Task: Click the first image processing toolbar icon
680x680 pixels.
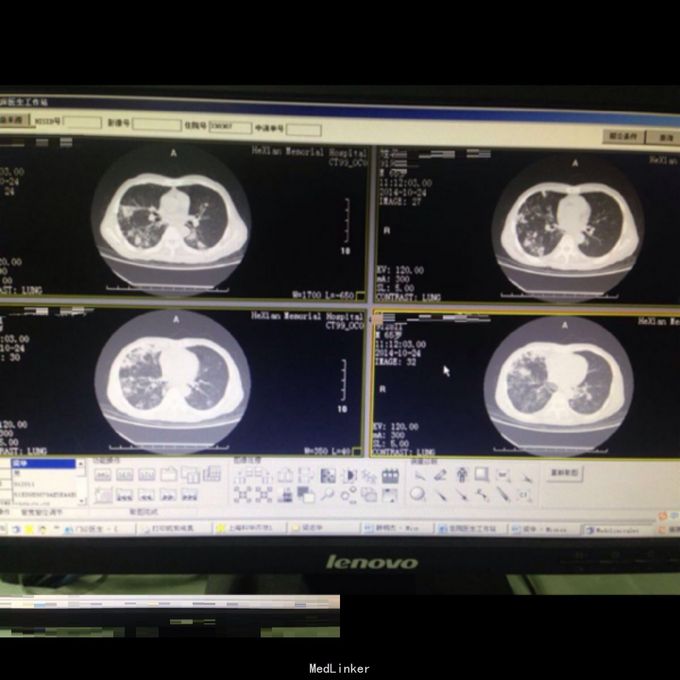Action: point(241,476)
